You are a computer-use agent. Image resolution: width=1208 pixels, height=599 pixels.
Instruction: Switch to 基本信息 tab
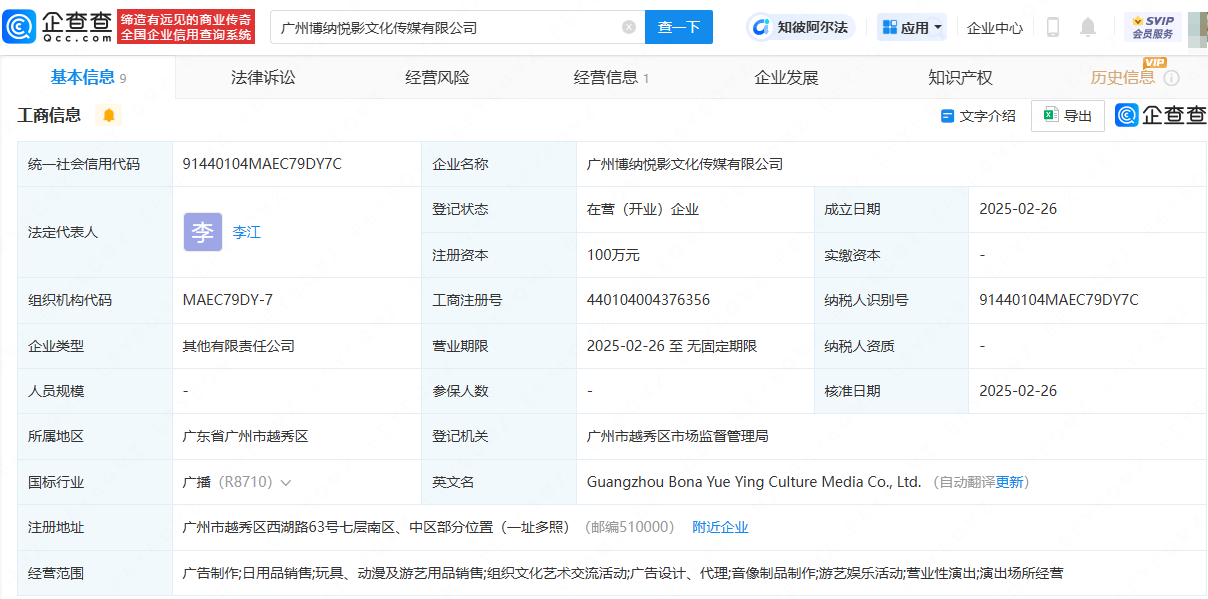point(88,77)
